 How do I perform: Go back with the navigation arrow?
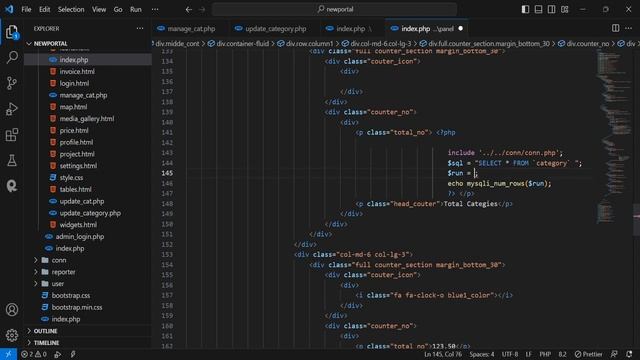tap(189, 9)
